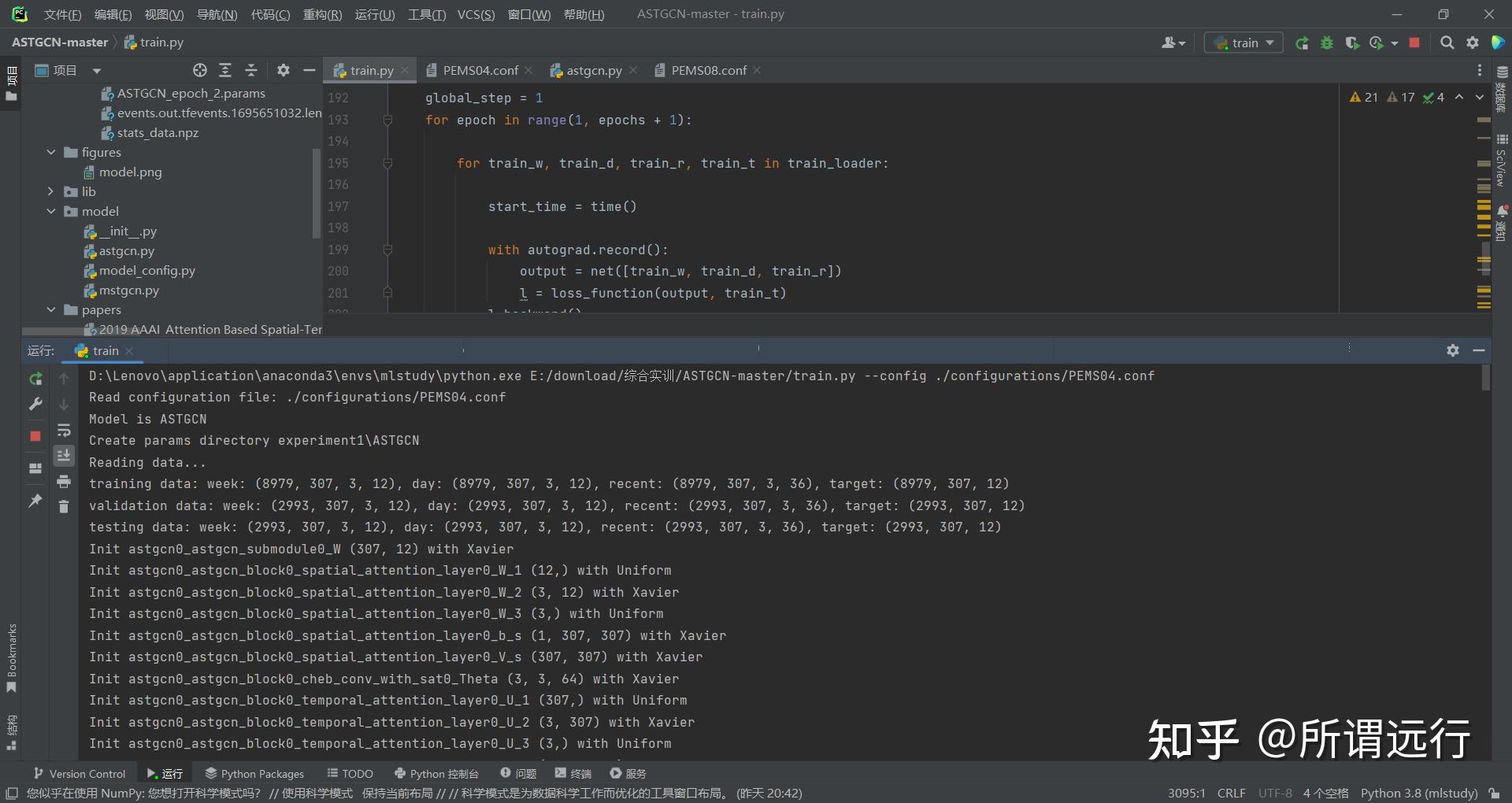
Task: Open the train run configuration dropdown
Action: click(x=1243, y=43)
